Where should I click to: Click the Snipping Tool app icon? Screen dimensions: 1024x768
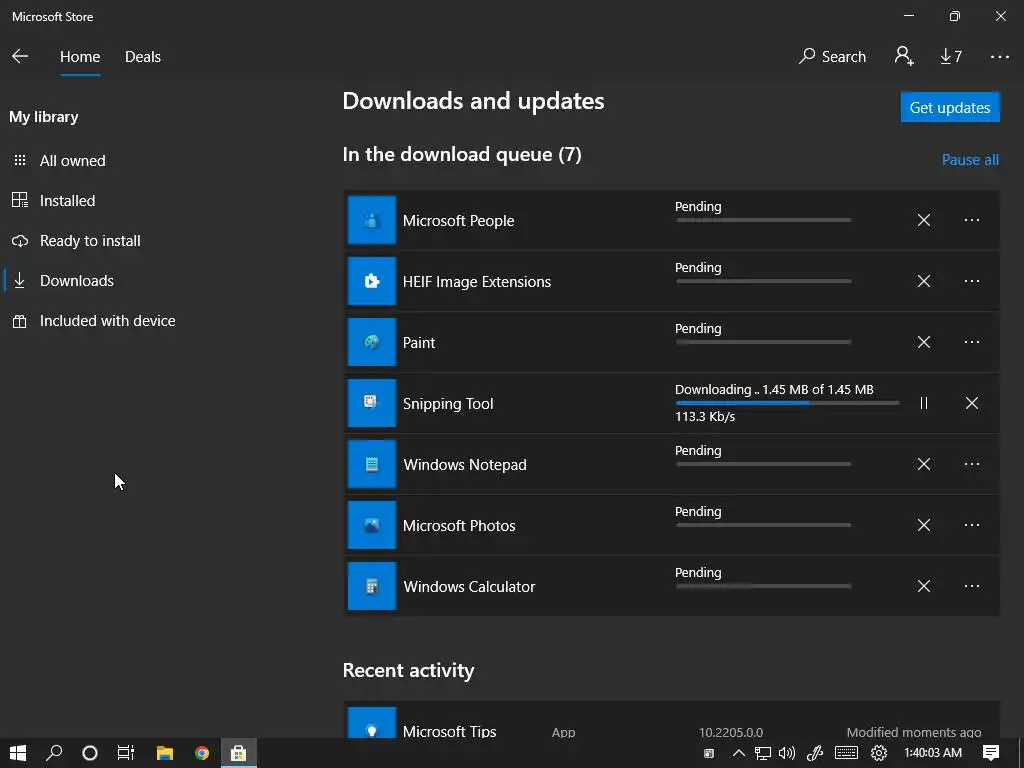point(372,403)
